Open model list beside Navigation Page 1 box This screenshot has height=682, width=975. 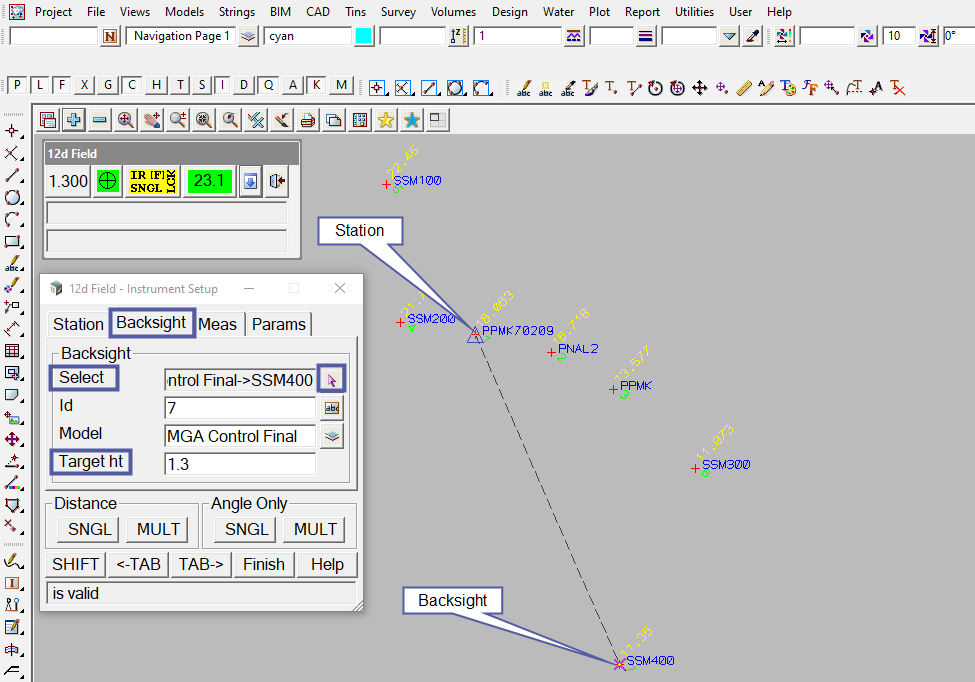[x=248, y=36]
